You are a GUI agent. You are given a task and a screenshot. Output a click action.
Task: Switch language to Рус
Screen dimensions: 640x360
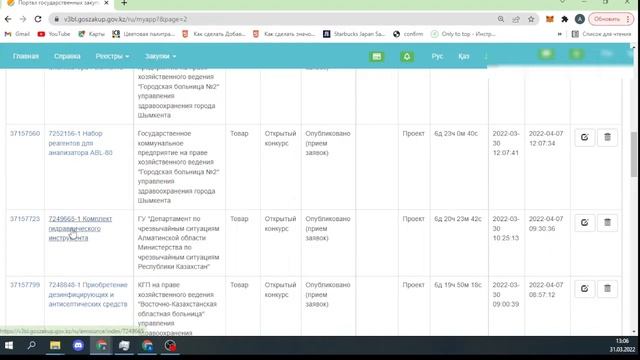(x=437, y=56)
